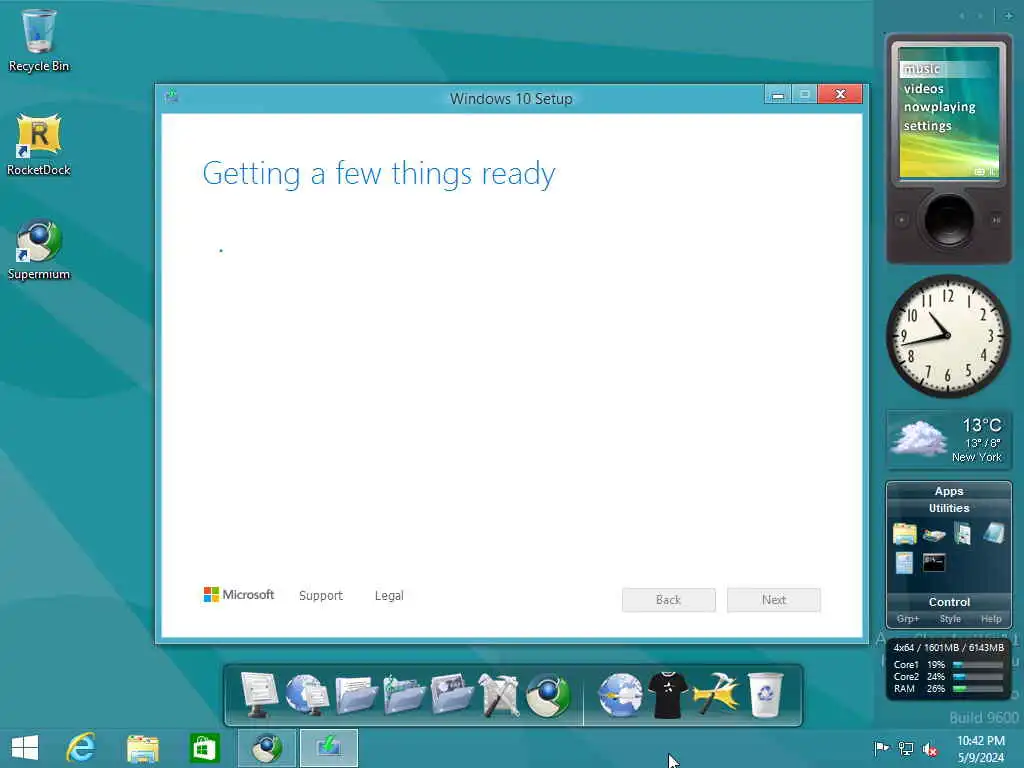Click the muted volume tray icon
1024x768 pixels.
tap(930, 749)
